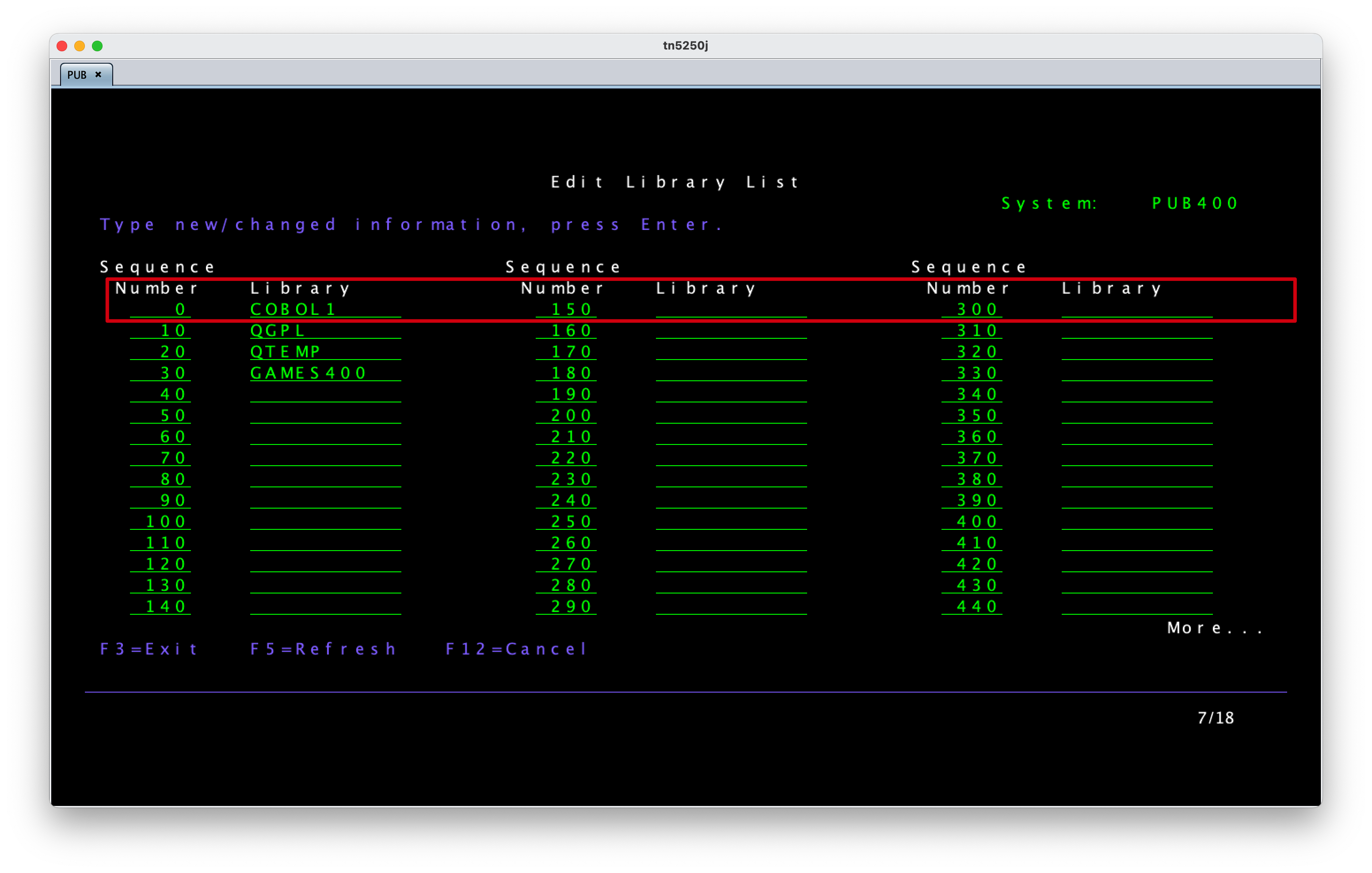Click the PUB400 system name
Screen dimensions: 1372x873
coord(1195,203)
